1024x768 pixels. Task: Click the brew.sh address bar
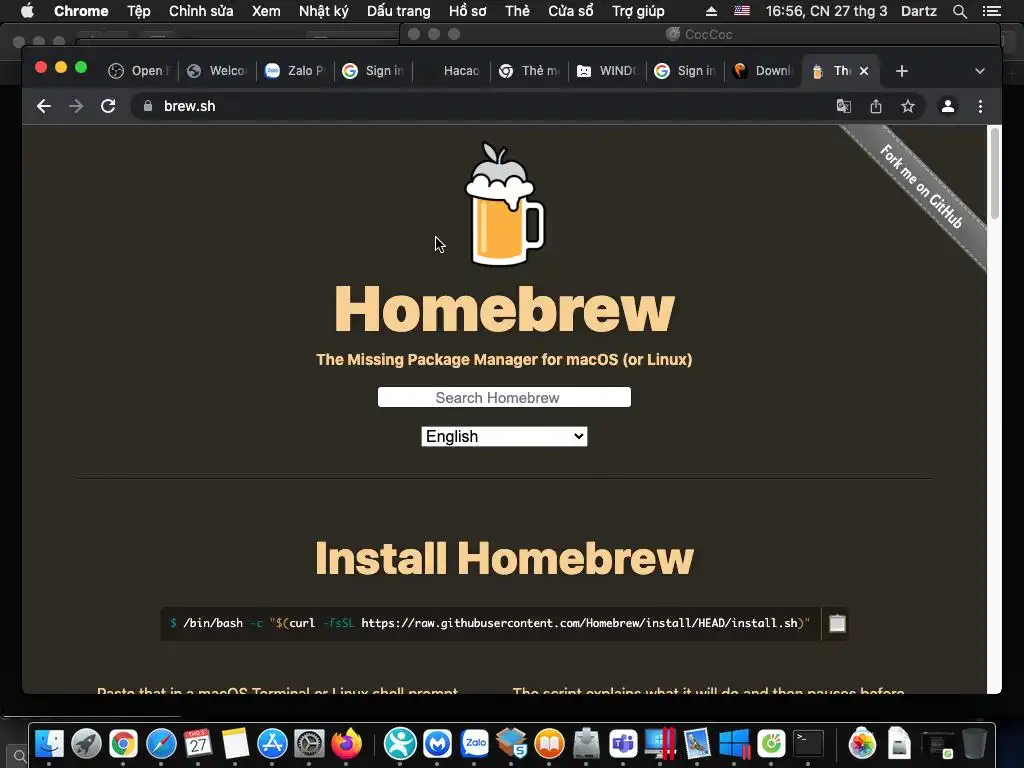click(x=483, y=106)
